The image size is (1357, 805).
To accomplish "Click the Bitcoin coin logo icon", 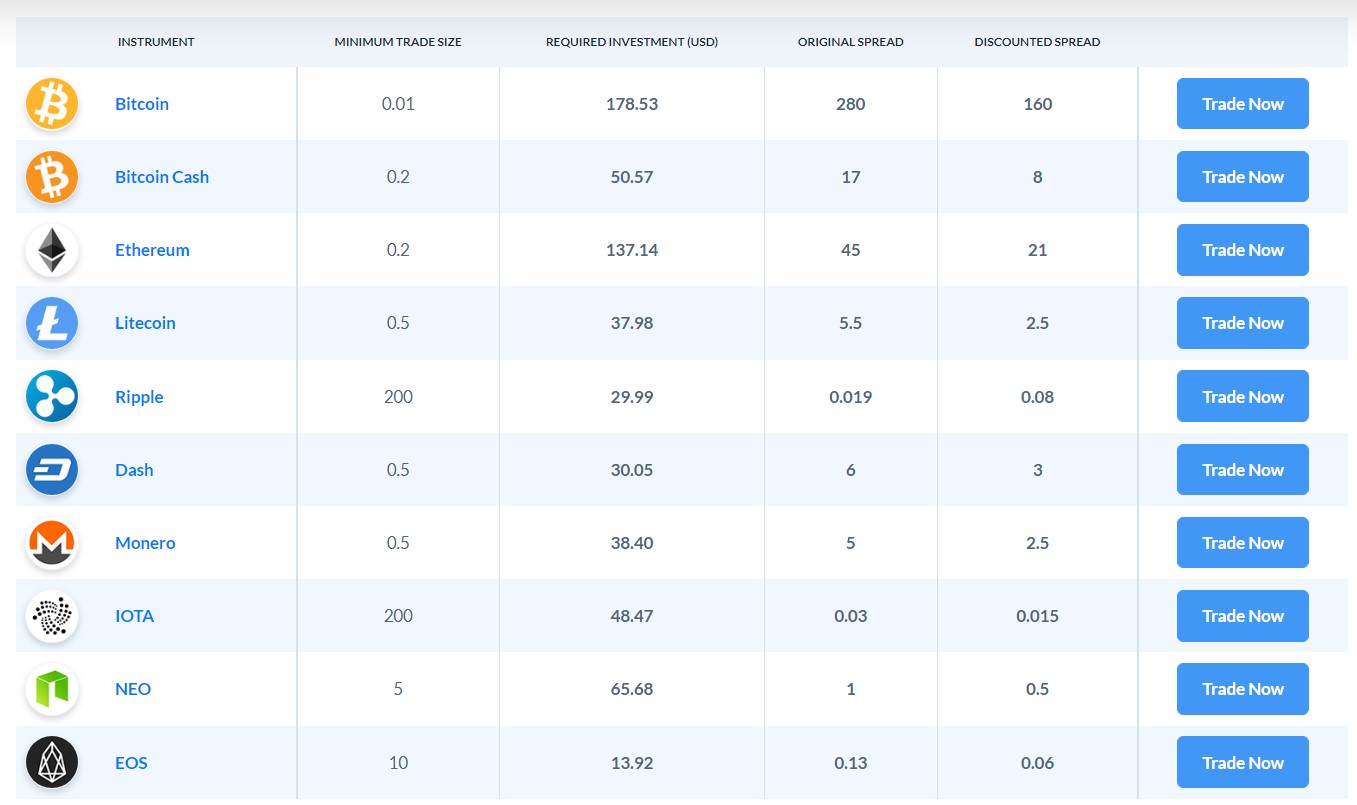I will coord(52,104).
